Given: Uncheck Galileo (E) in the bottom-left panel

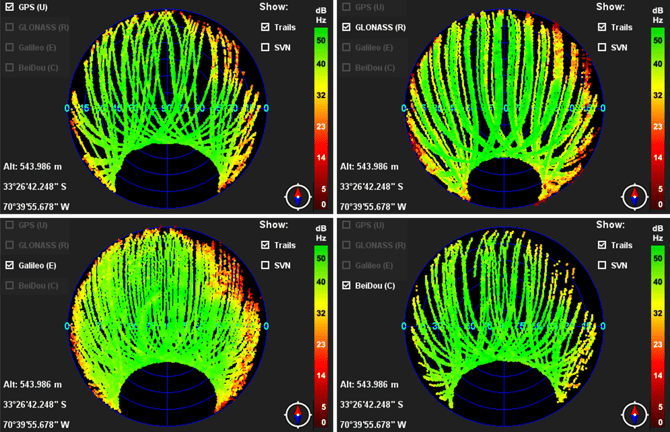Looking at the screenshot, I should click(x=11, y=265).
